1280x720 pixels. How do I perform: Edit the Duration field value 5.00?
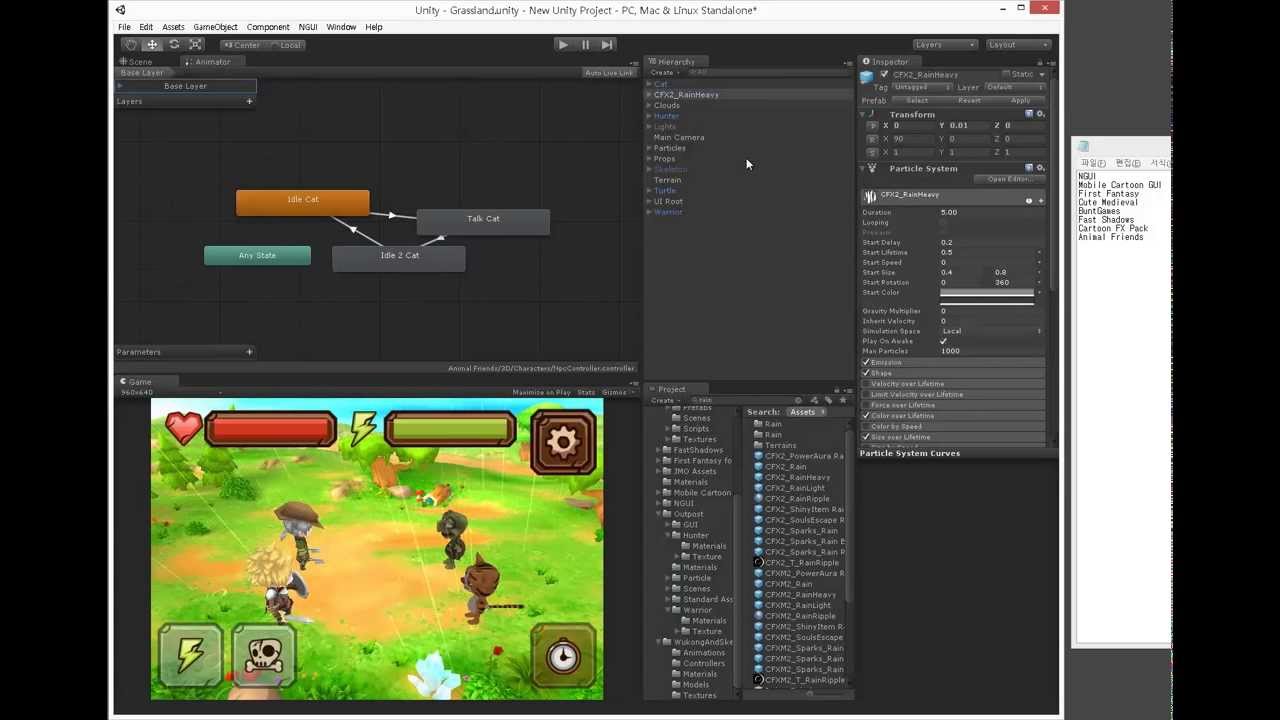(990, 213)
